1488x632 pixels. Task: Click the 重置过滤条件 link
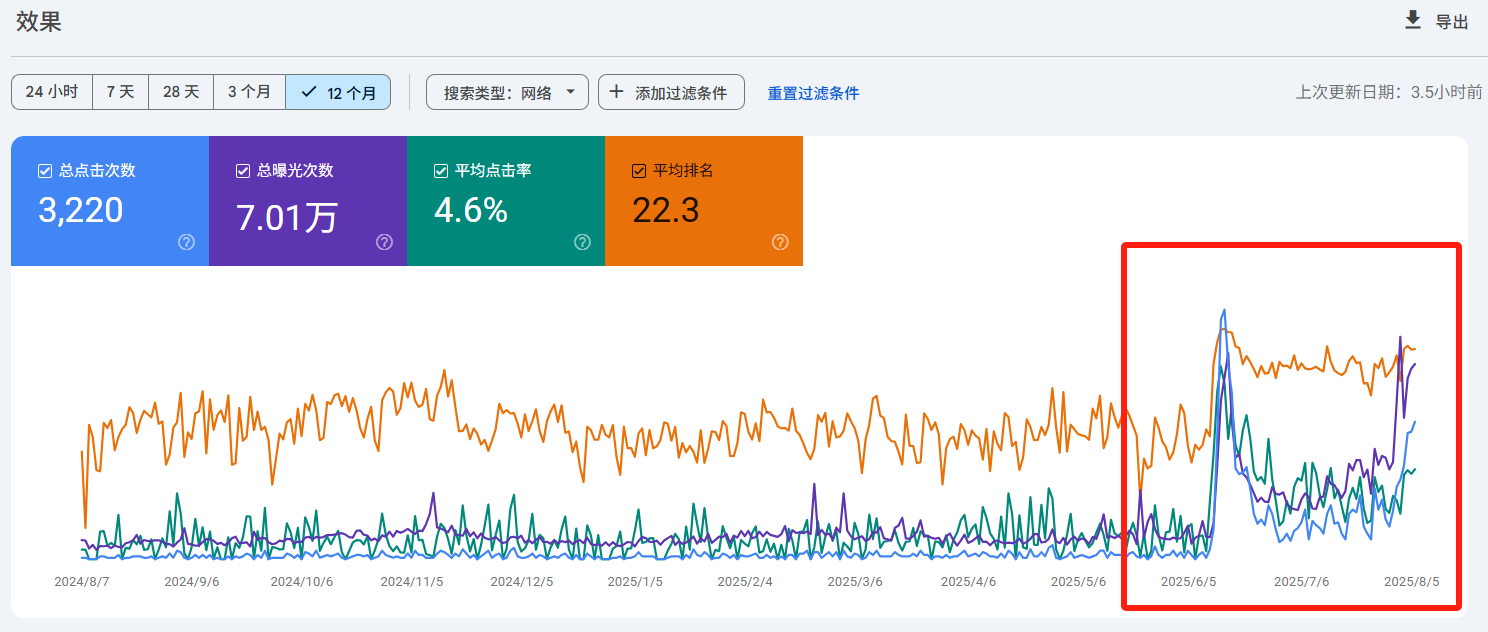tap(813, 93)
